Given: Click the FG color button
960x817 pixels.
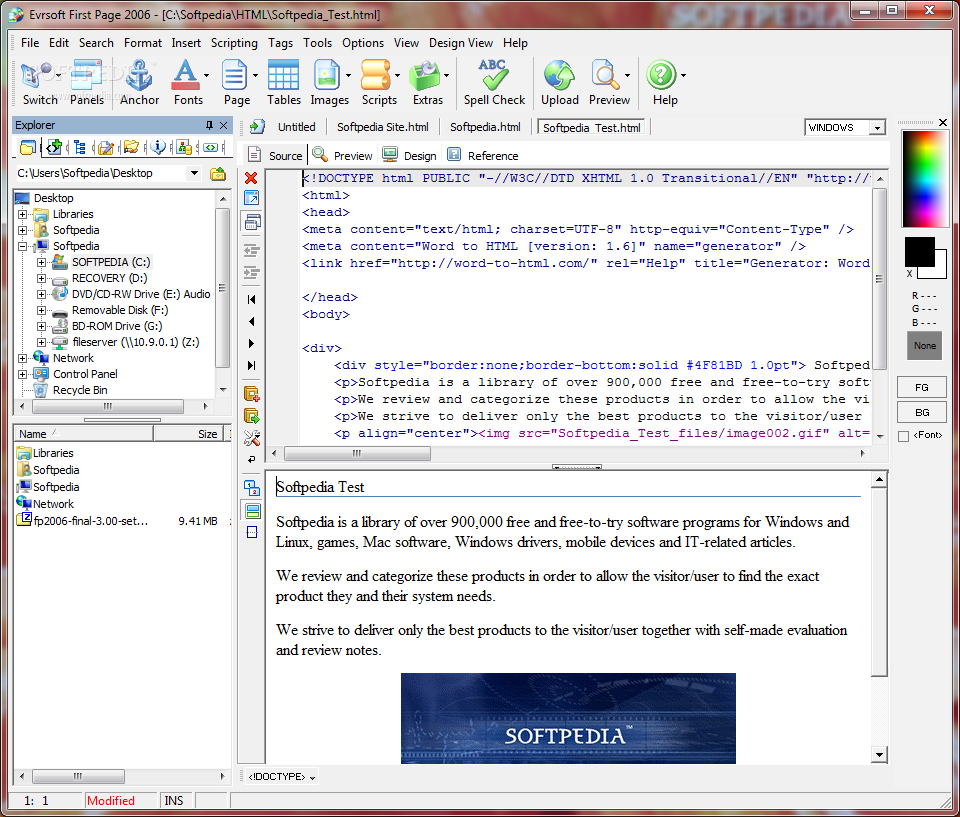Looking at the screenshot, I should (x=922, y=387).
